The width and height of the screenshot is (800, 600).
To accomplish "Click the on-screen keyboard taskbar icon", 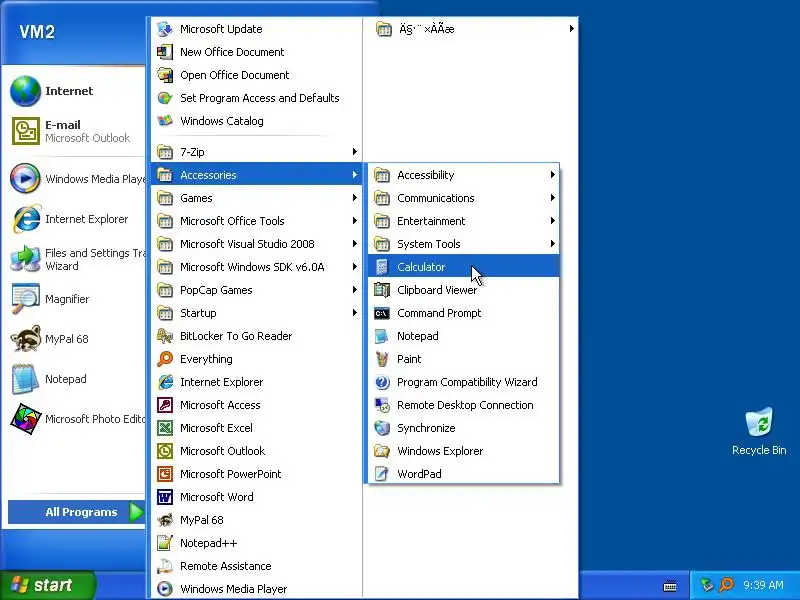I will (670, 586).
